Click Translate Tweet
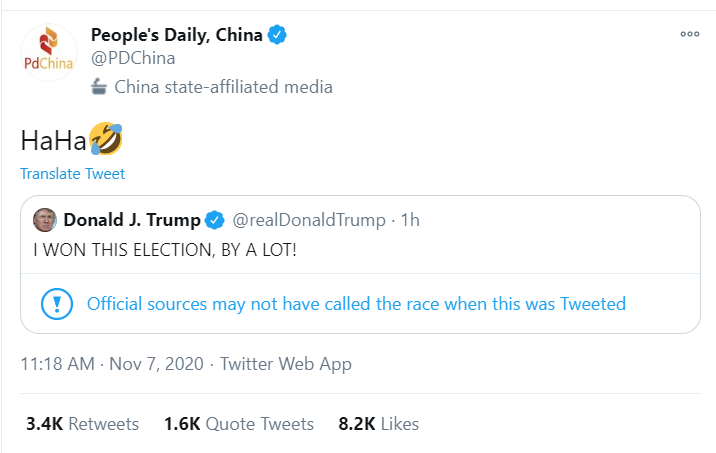716x453 pixels. [x=73, y=174]
